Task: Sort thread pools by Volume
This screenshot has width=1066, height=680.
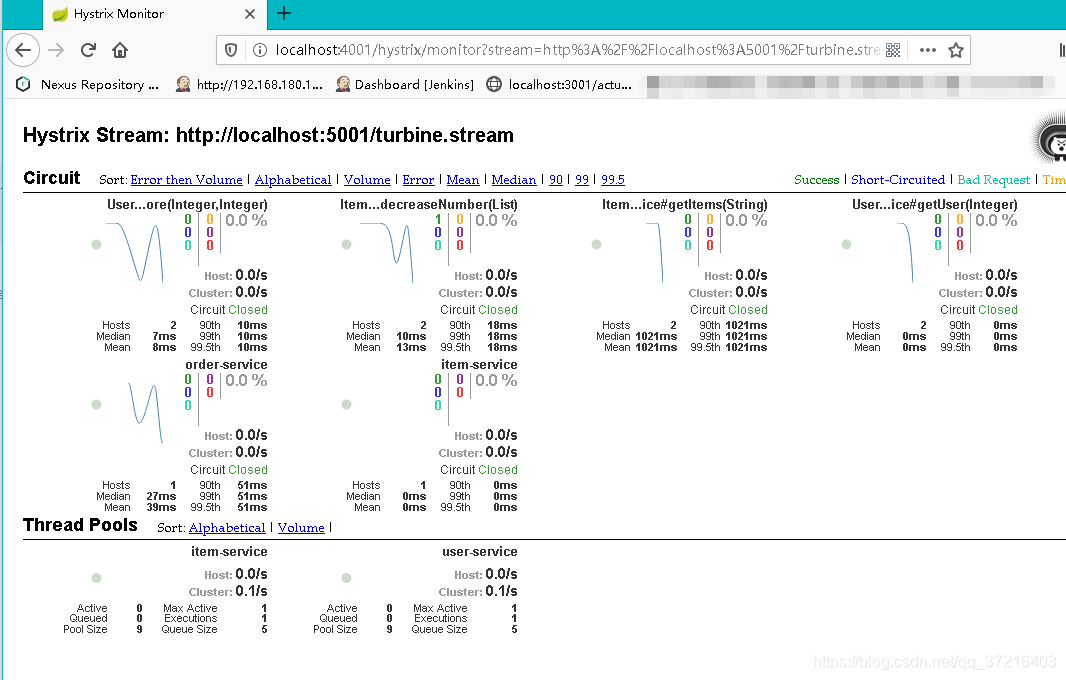Action: (301, 528)
